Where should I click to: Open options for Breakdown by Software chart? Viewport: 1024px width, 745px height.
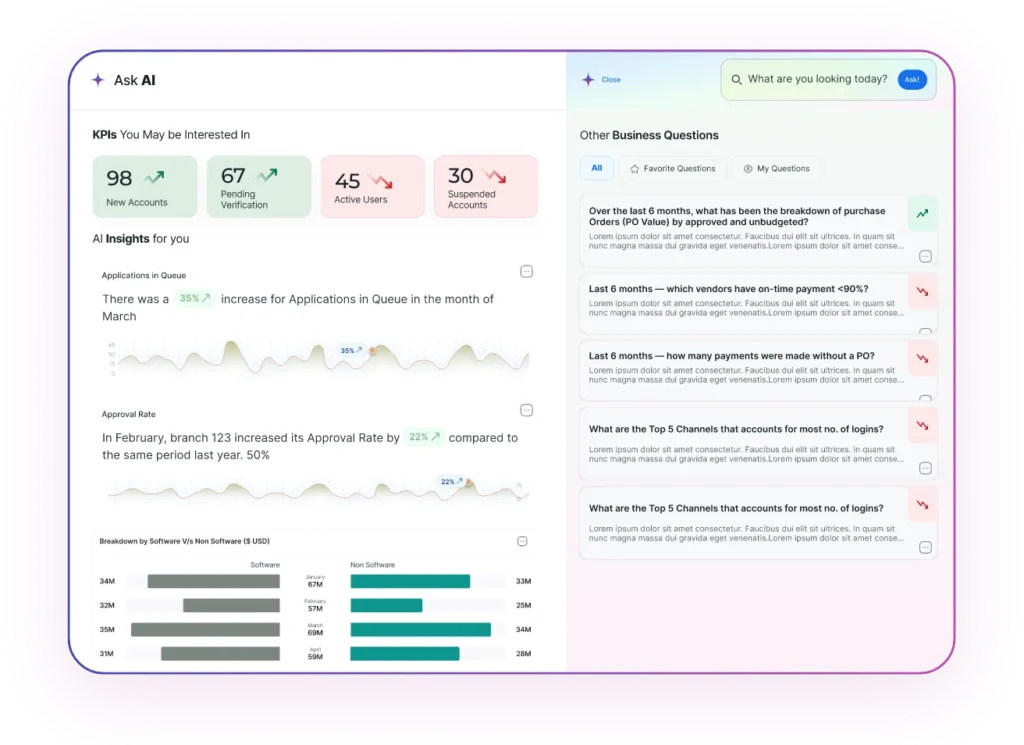point(522,541)
